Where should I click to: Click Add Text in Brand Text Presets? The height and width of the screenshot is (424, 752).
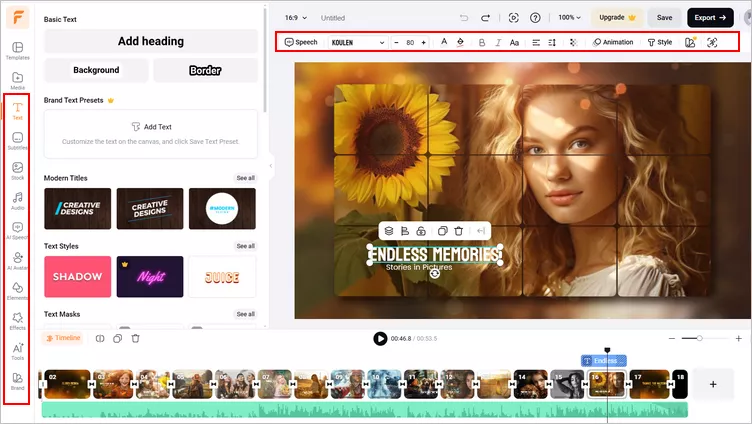(x=152, y=127)
